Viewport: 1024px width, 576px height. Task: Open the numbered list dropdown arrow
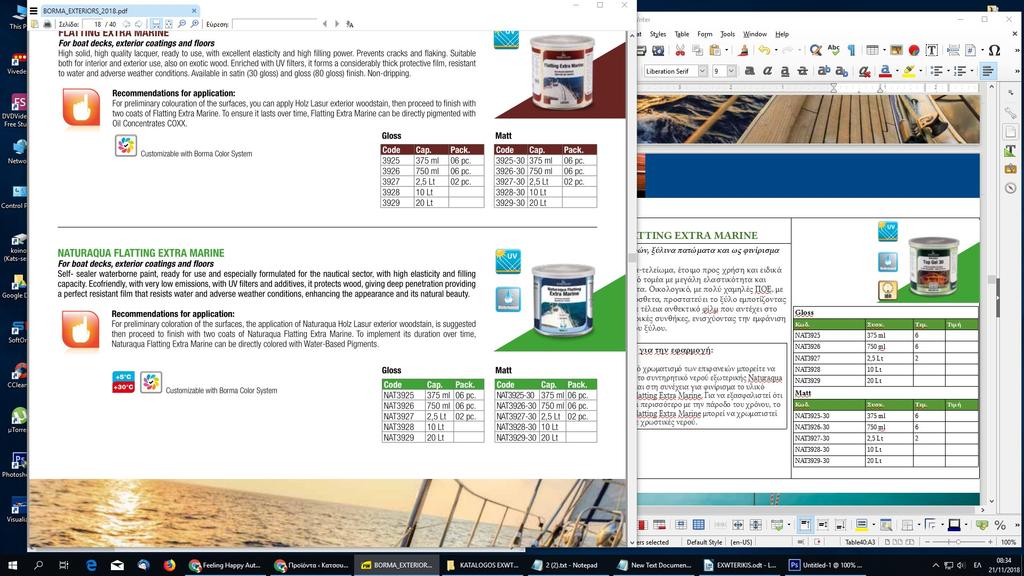pyautogui.click(x=972, y=71)
